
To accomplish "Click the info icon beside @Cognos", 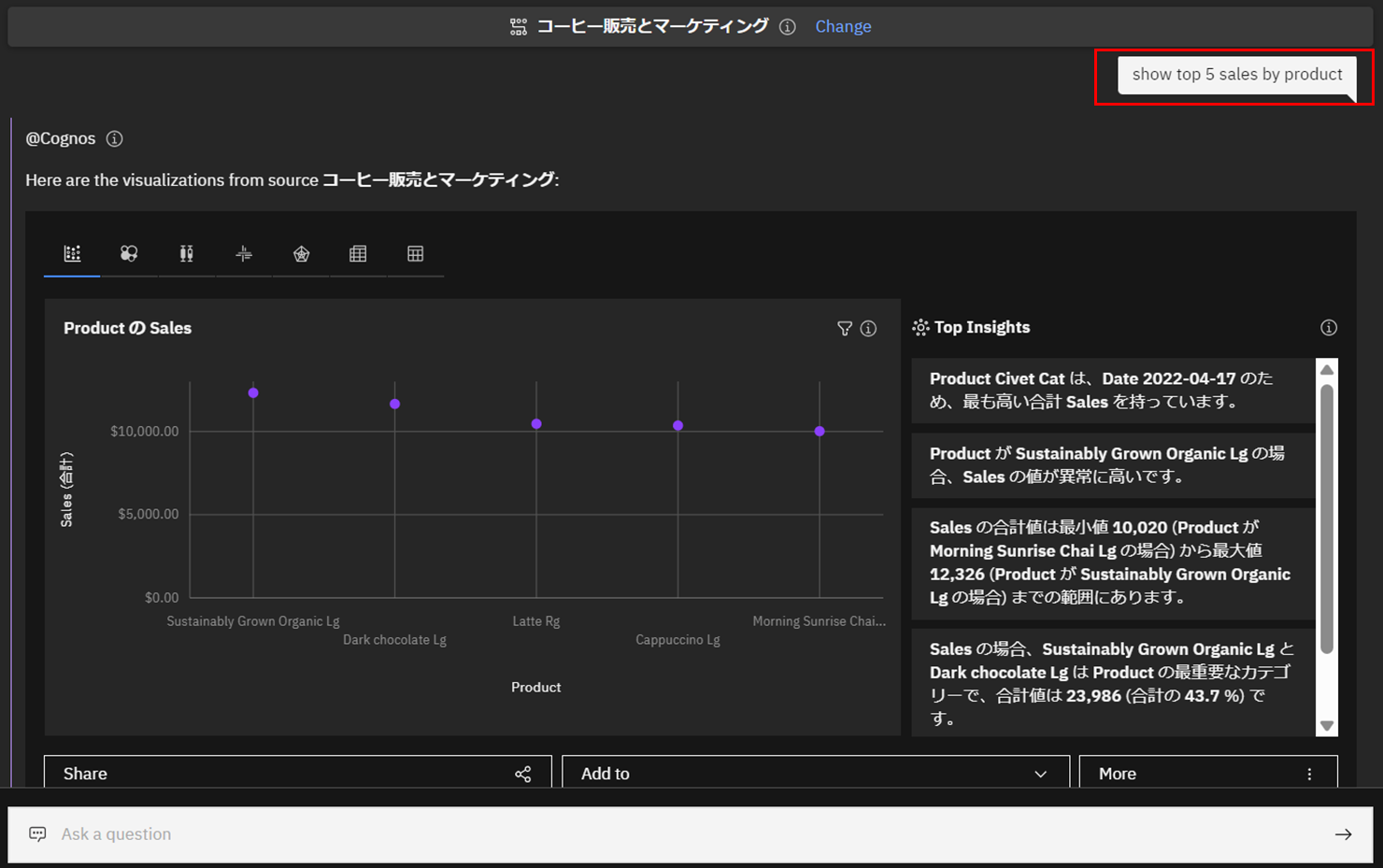I will (115, 138).
